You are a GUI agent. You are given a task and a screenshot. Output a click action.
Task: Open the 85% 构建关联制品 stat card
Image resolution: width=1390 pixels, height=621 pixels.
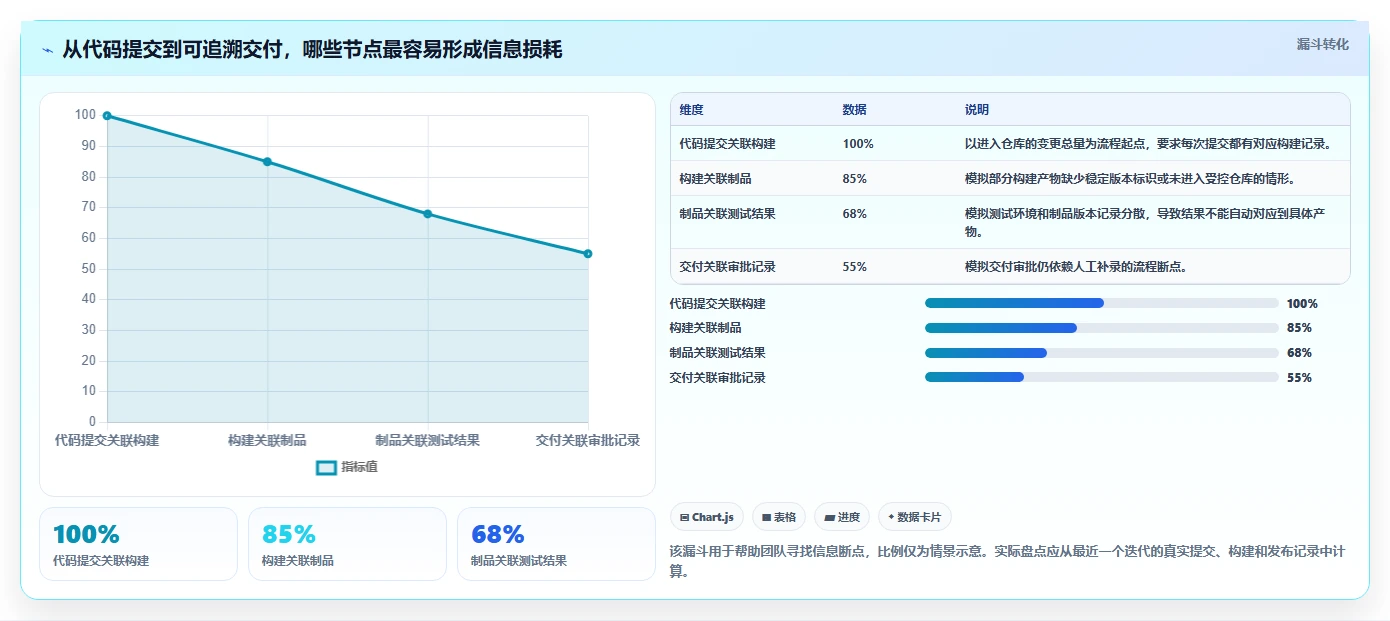(347, 544)
